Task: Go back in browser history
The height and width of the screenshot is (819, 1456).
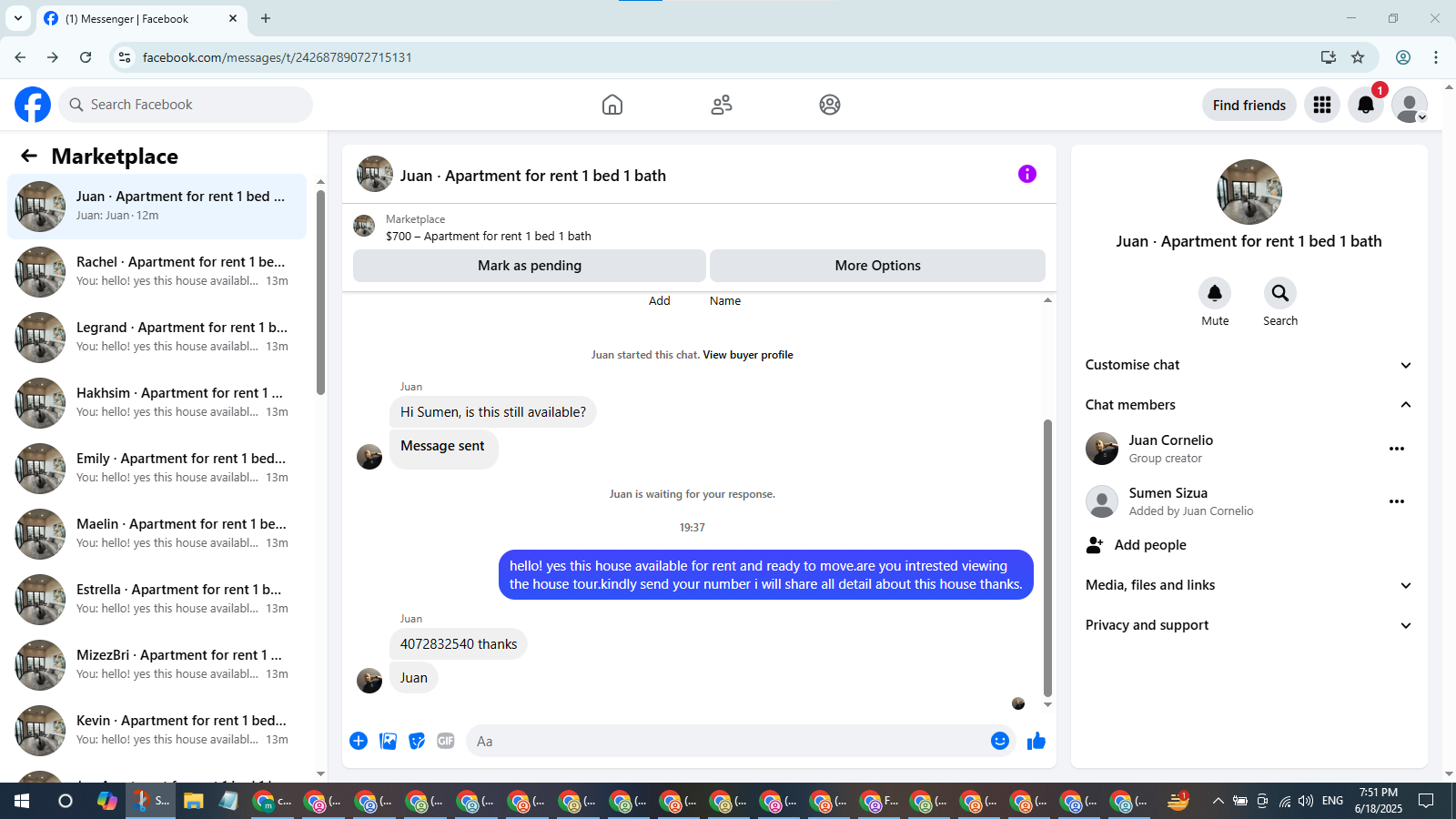Action: coord(20,57)
